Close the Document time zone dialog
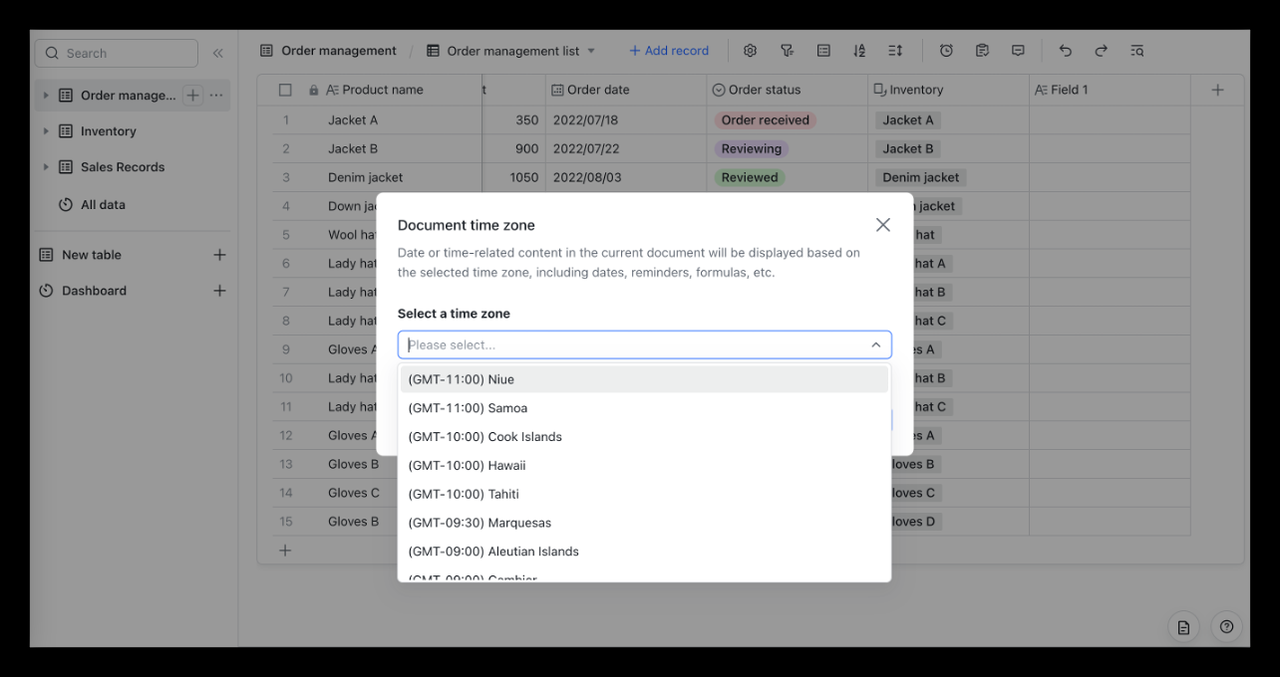Screen dimensions: 1280x677 (882, 225)
